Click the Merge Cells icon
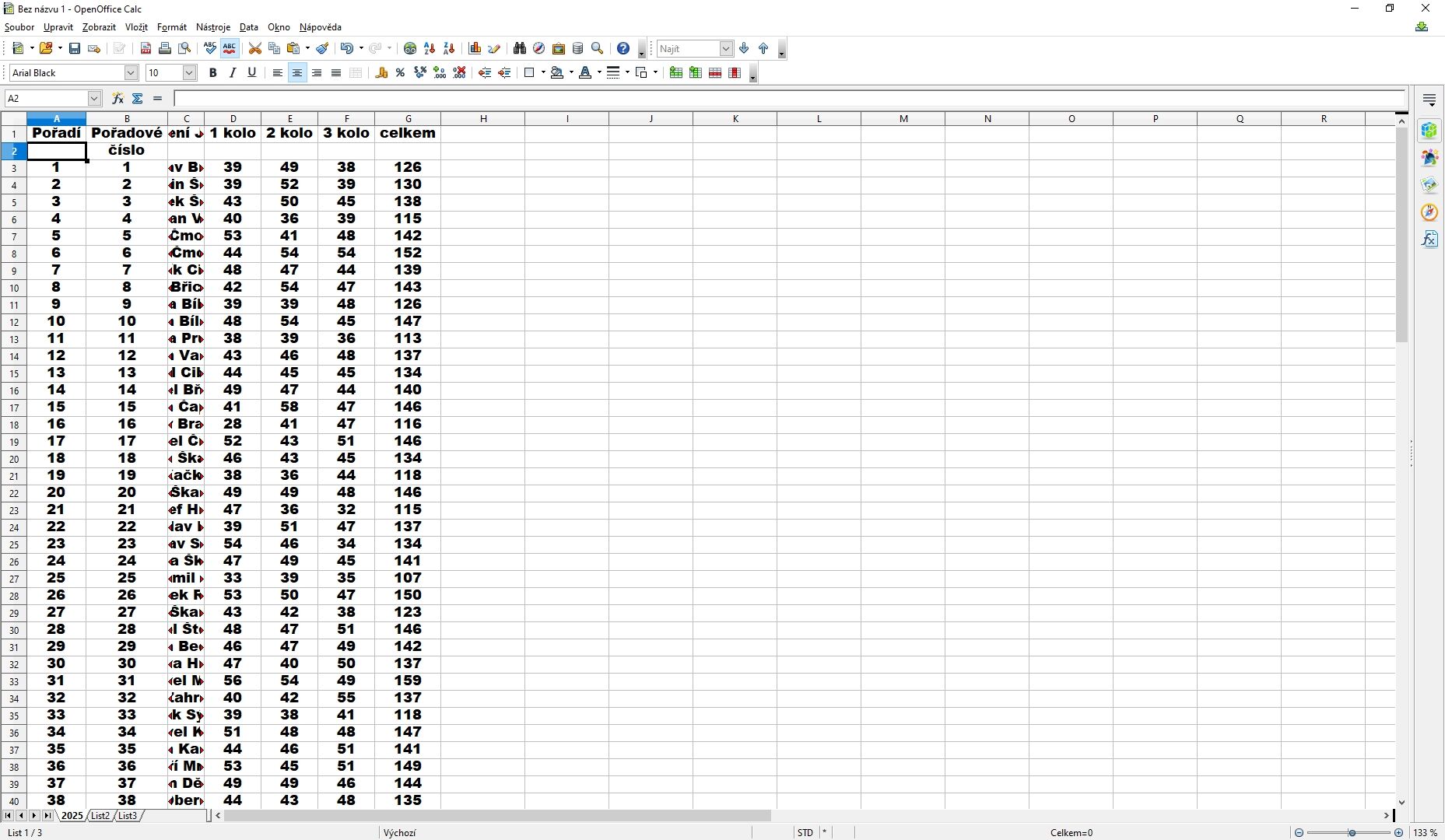The height and width of the screenshot is (840, 1445). click(x=356, y=72)
